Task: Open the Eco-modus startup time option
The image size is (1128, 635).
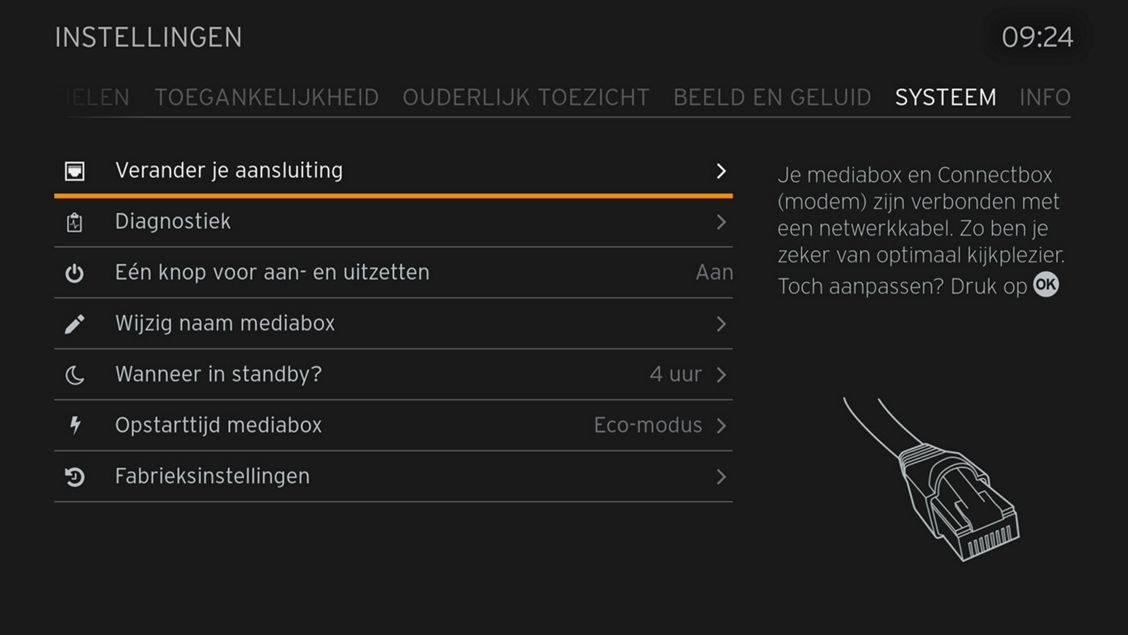Action: pyautogui.click(x=648, y=426)
